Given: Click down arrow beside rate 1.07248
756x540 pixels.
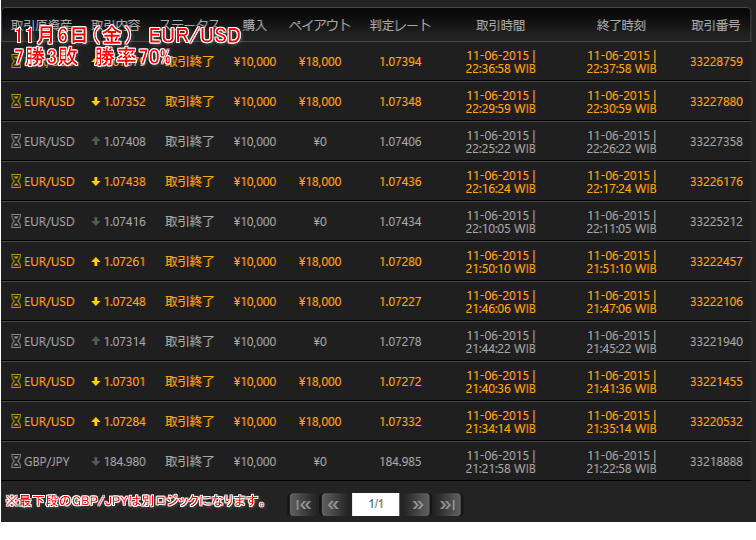Looking at the screenshot, I should pos(95,302).
